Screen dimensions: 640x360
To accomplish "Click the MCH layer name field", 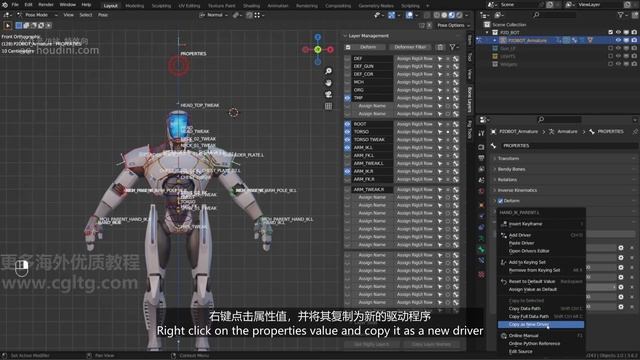I will (x=372, y=82).
